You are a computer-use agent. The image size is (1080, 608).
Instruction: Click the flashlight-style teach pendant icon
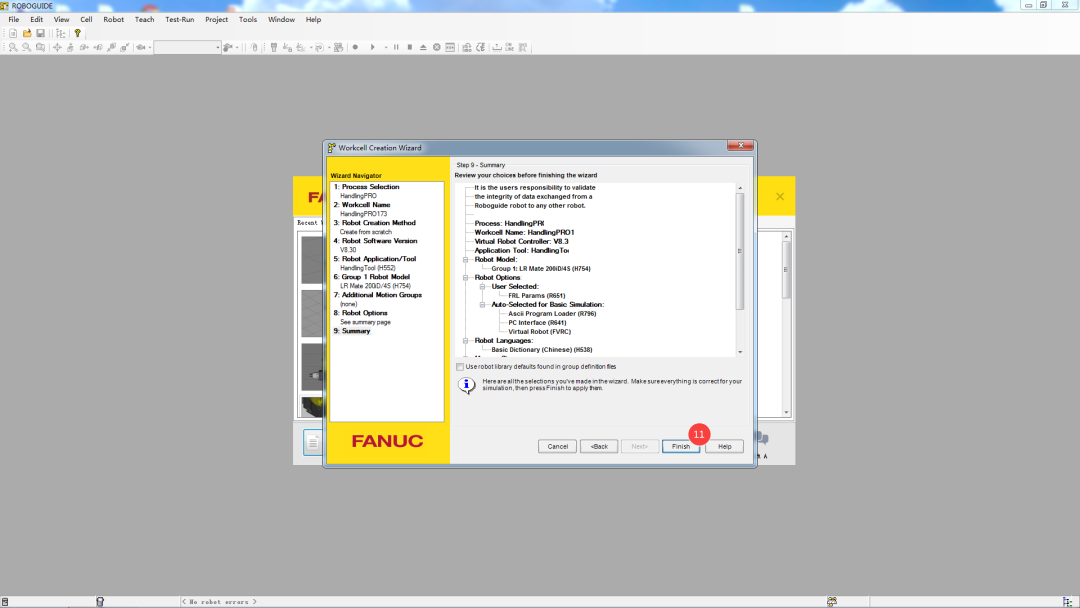(274, 48)
